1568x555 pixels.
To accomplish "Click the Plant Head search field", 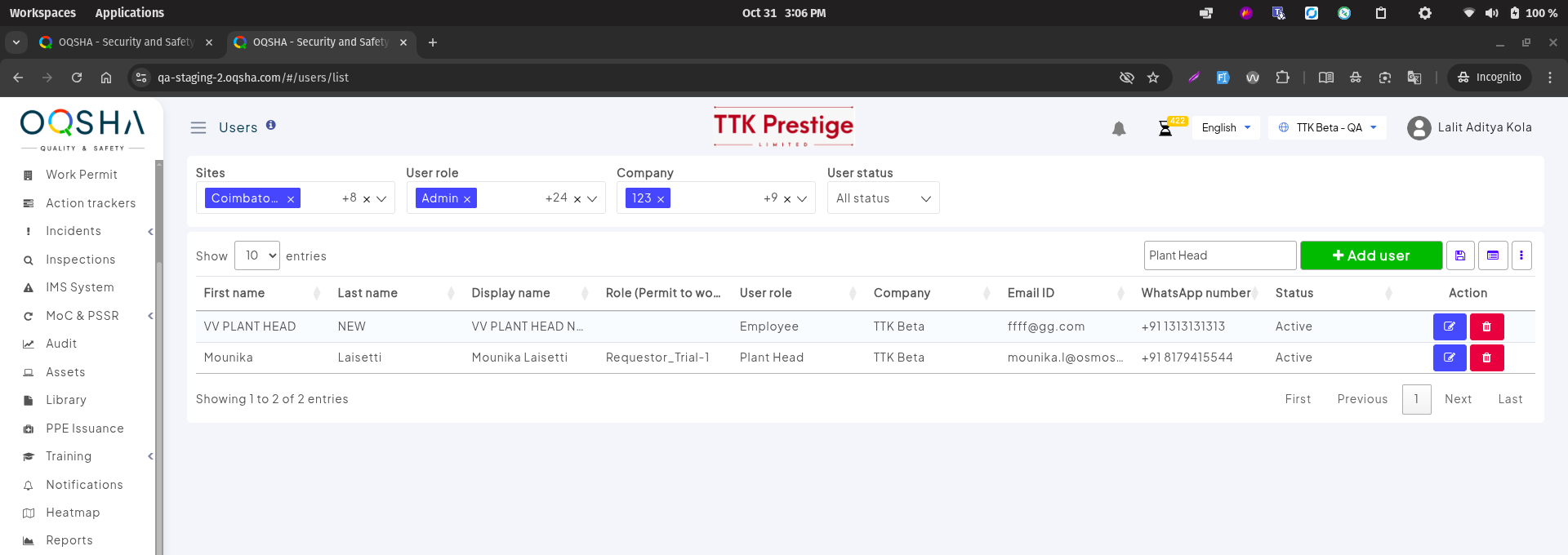I will 1219,255.
